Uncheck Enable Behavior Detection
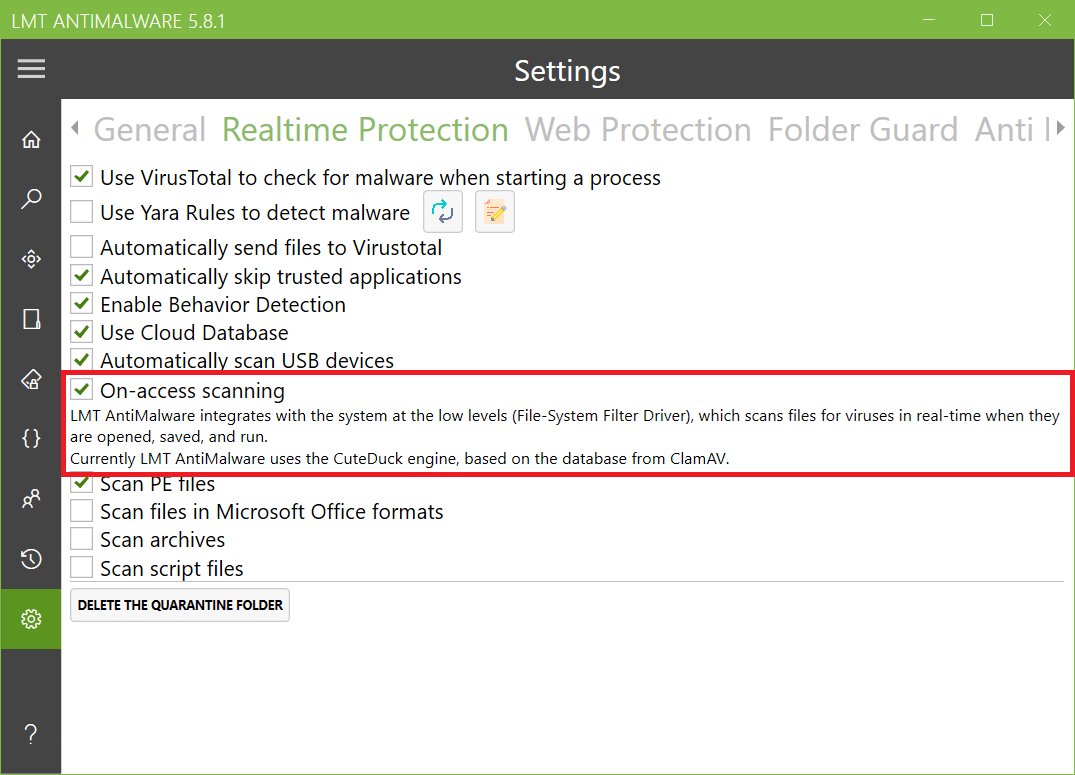The width and height of the screenshot is (1075, 775). (82, 305)
